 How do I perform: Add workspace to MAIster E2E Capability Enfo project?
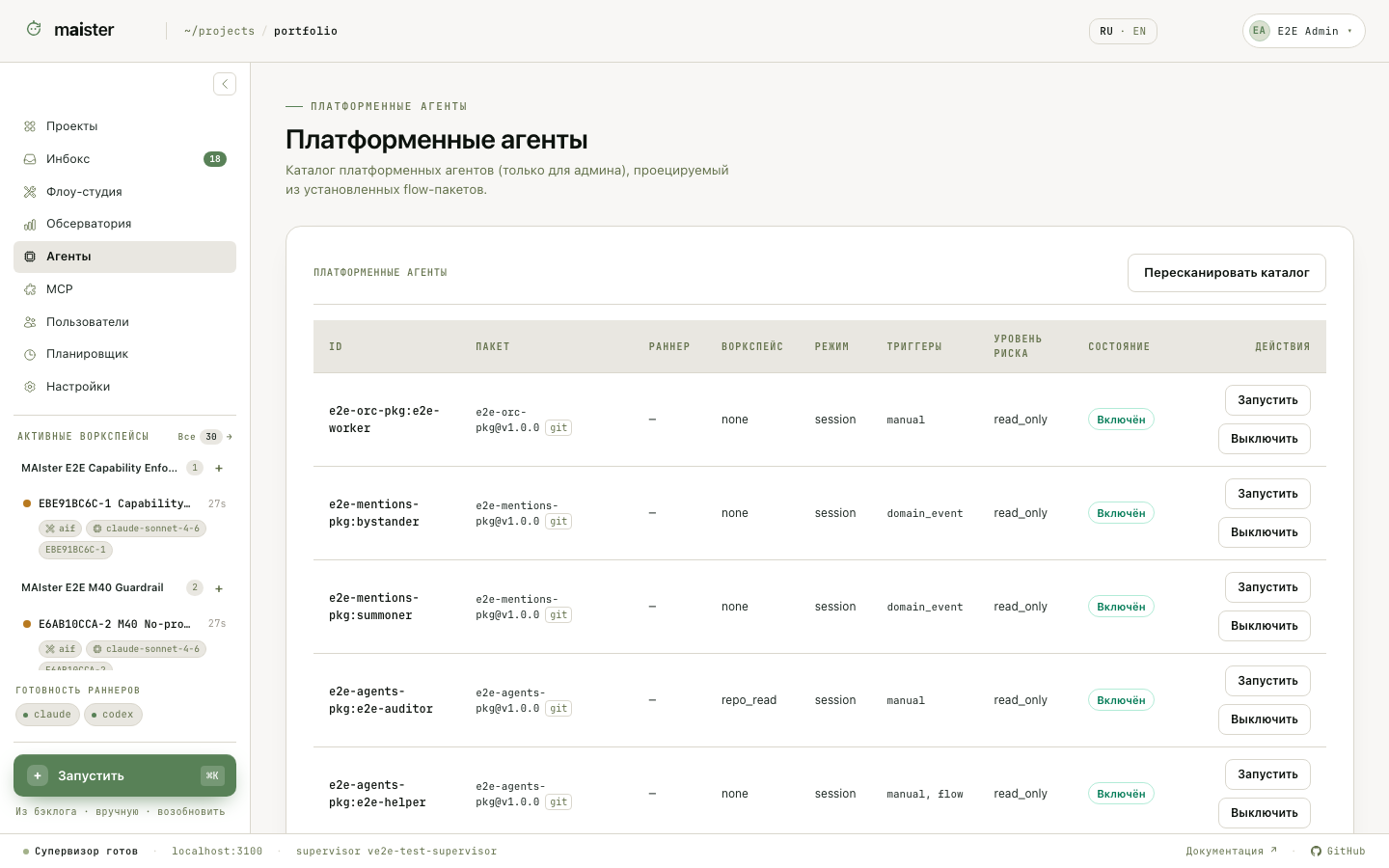pos(219,468)
